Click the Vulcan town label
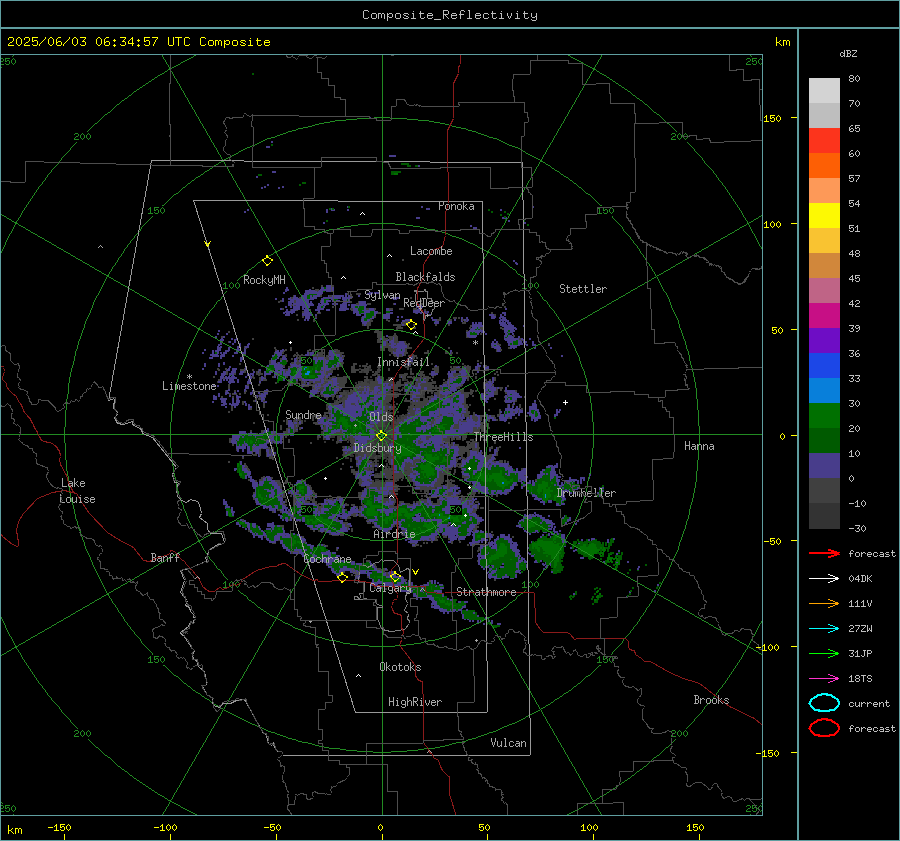Screen dimensions: 900x841 (x=509, y=743)
